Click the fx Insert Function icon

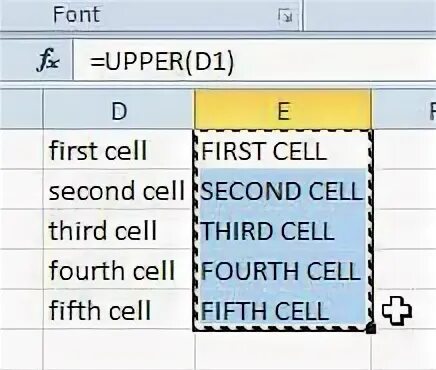[49, 62]
